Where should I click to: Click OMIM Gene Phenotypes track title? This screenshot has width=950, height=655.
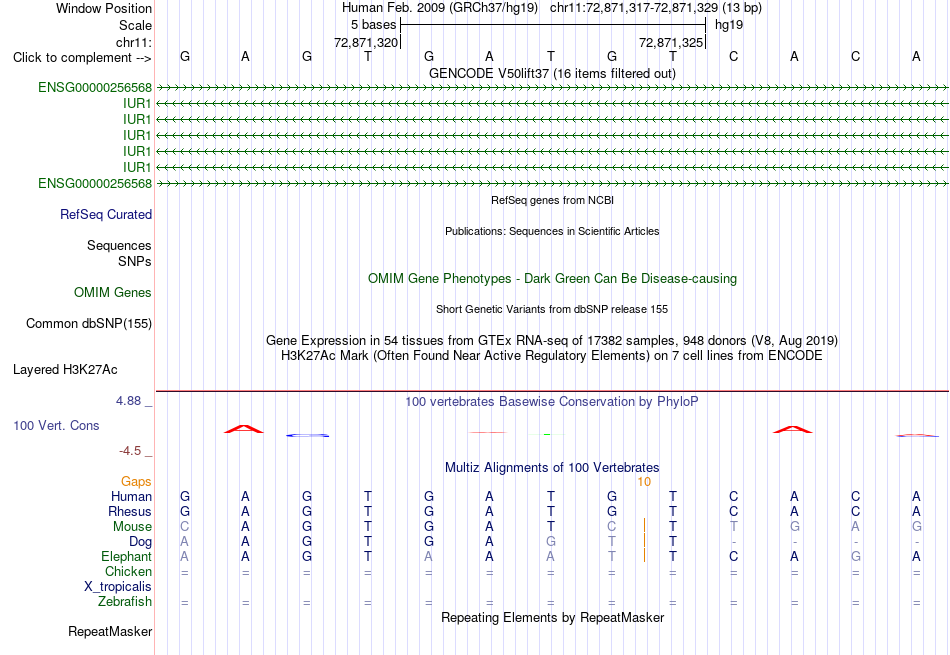click(552, 279)
